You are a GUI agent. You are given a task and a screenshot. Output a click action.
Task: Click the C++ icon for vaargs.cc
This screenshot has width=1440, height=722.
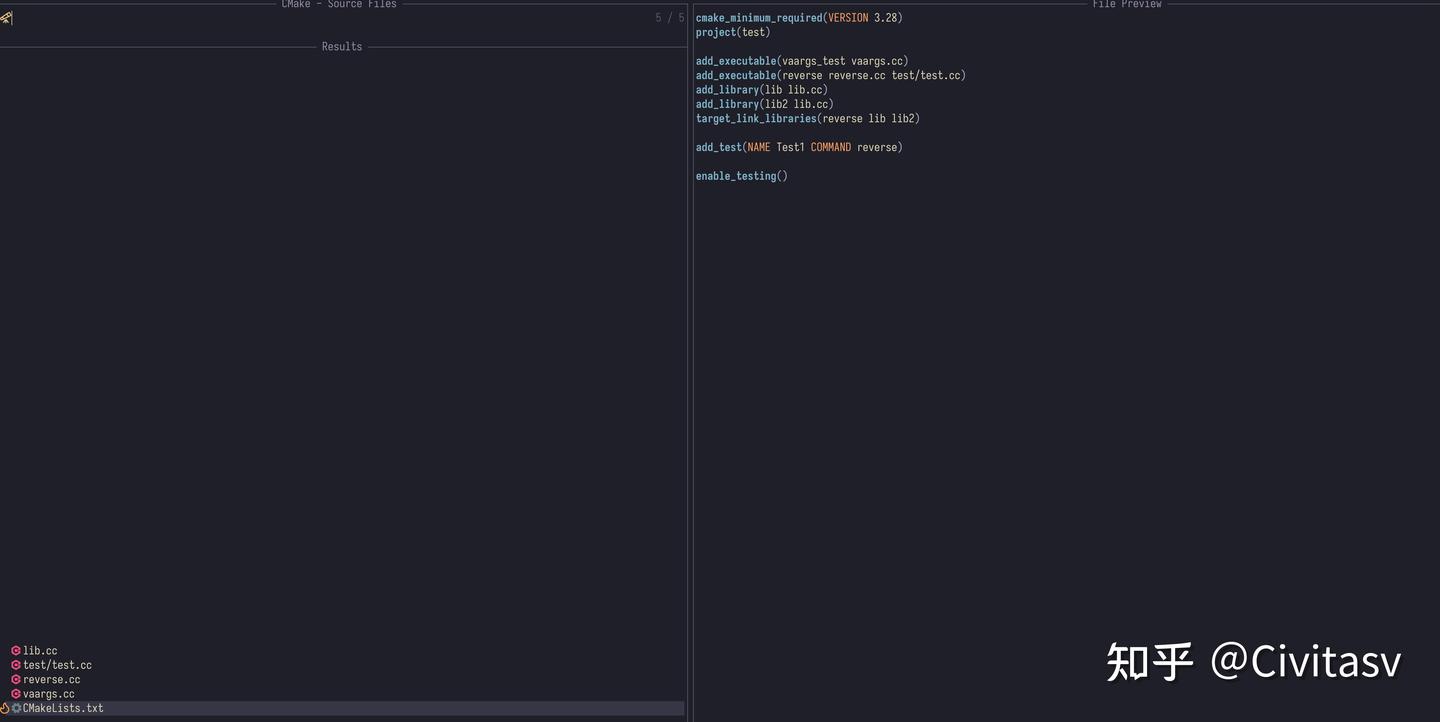point(16,693)
